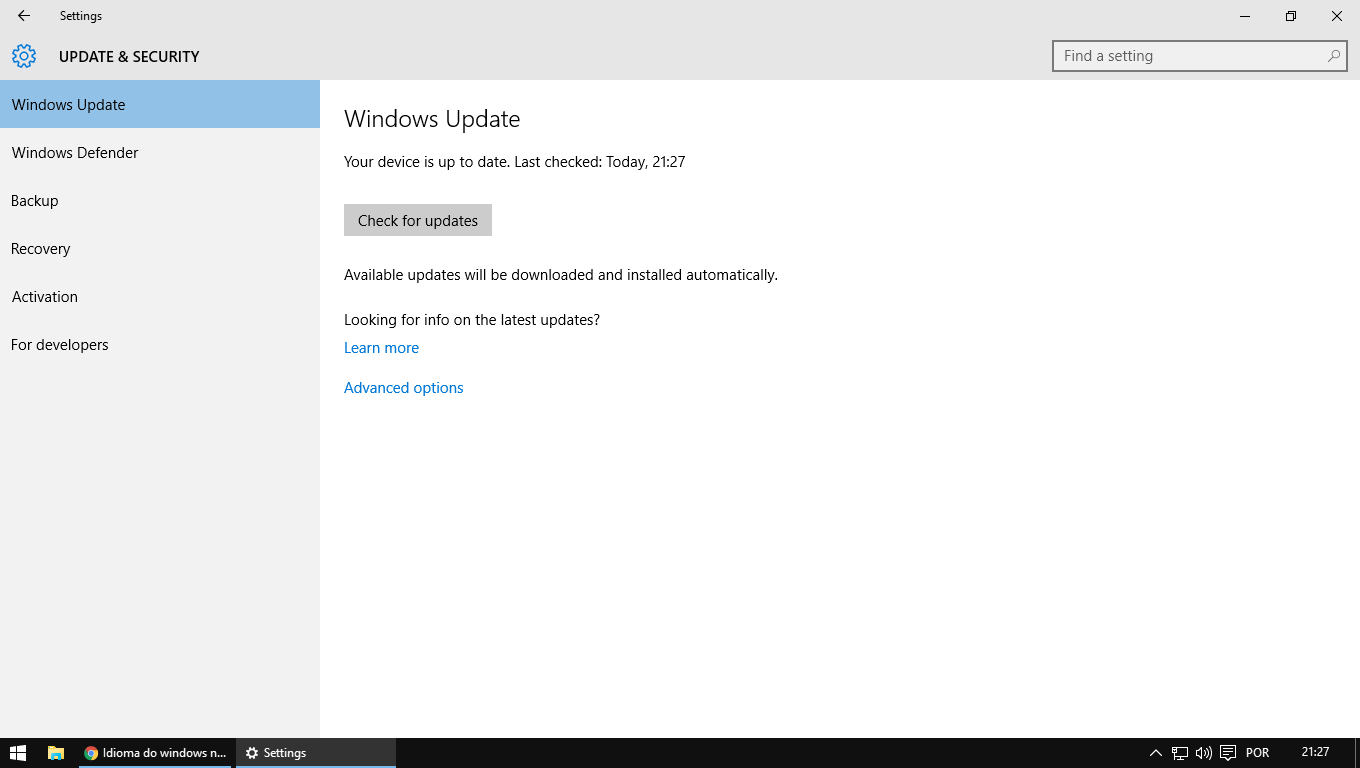
Task: Click the Settings title in title bar
Action: pos(81,16)
